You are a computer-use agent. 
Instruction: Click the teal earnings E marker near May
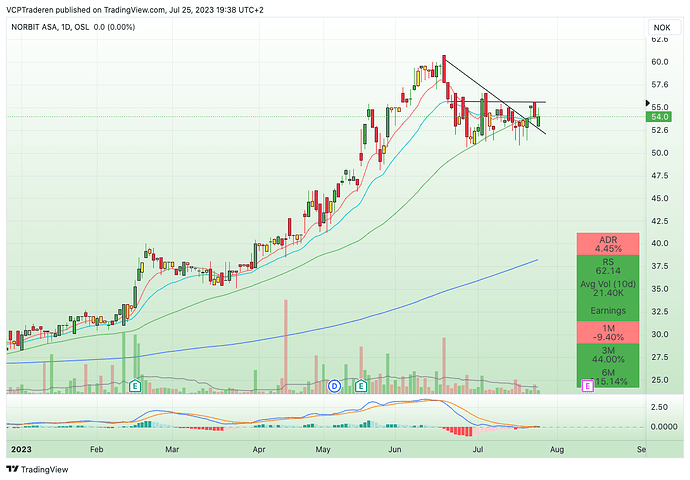tap(361, 386)
